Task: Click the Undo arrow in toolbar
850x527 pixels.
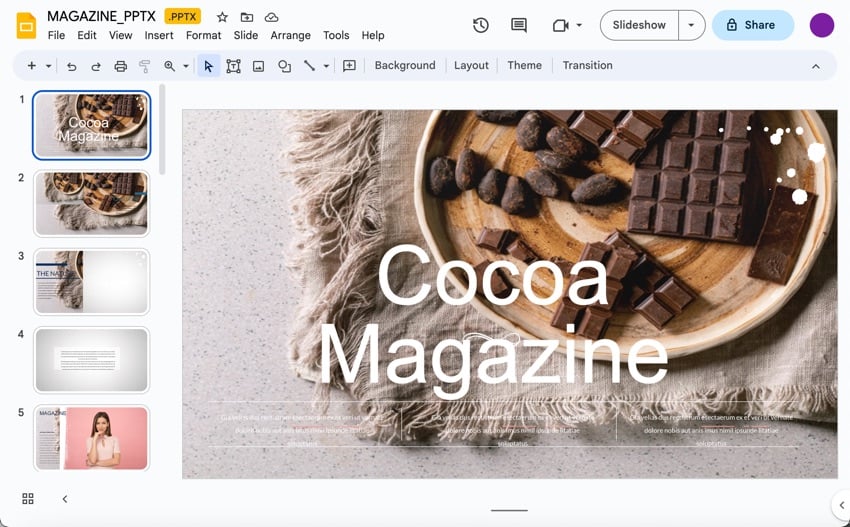Action: point(71,66)
